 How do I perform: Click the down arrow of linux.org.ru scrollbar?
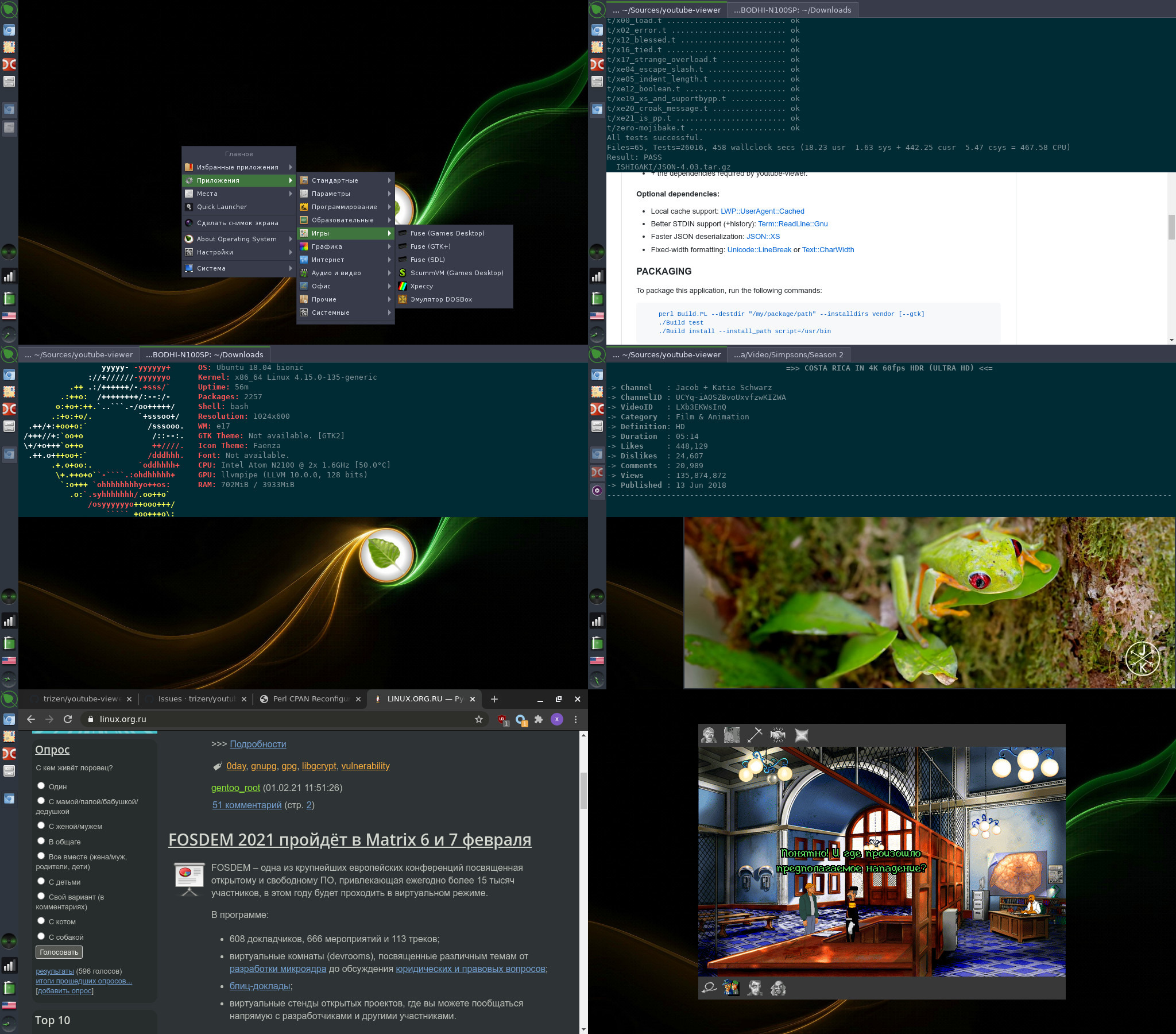(583, 1029)
